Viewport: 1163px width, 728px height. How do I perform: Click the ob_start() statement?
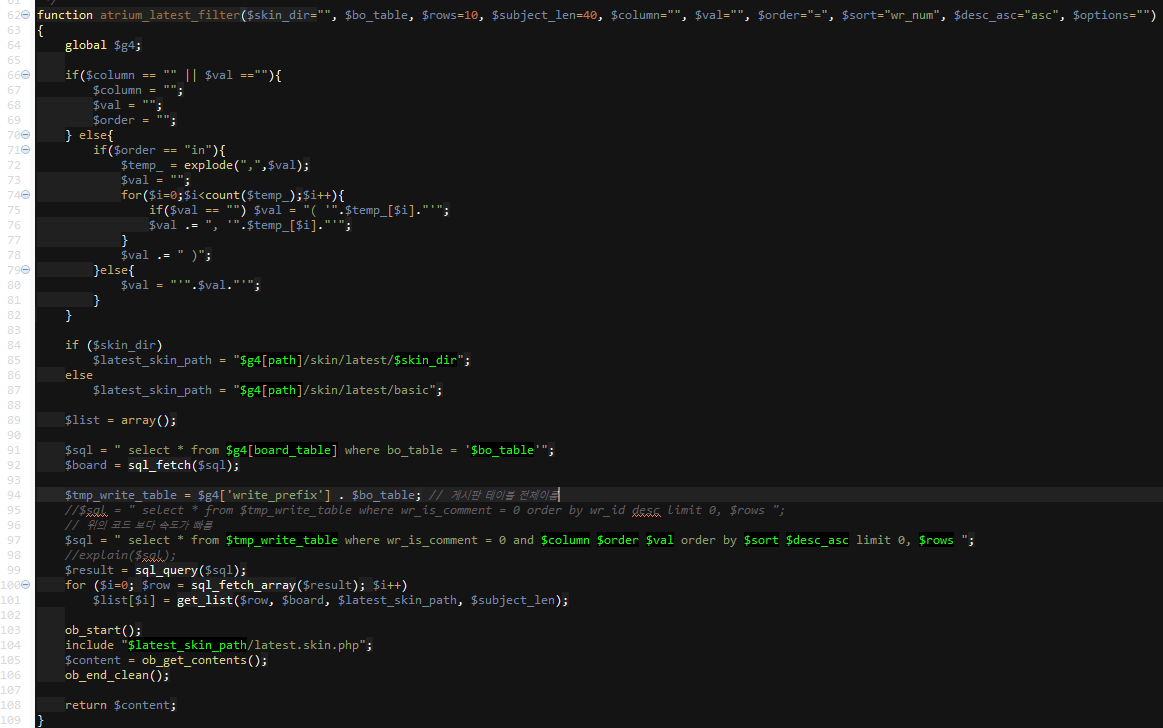(103, 630)
